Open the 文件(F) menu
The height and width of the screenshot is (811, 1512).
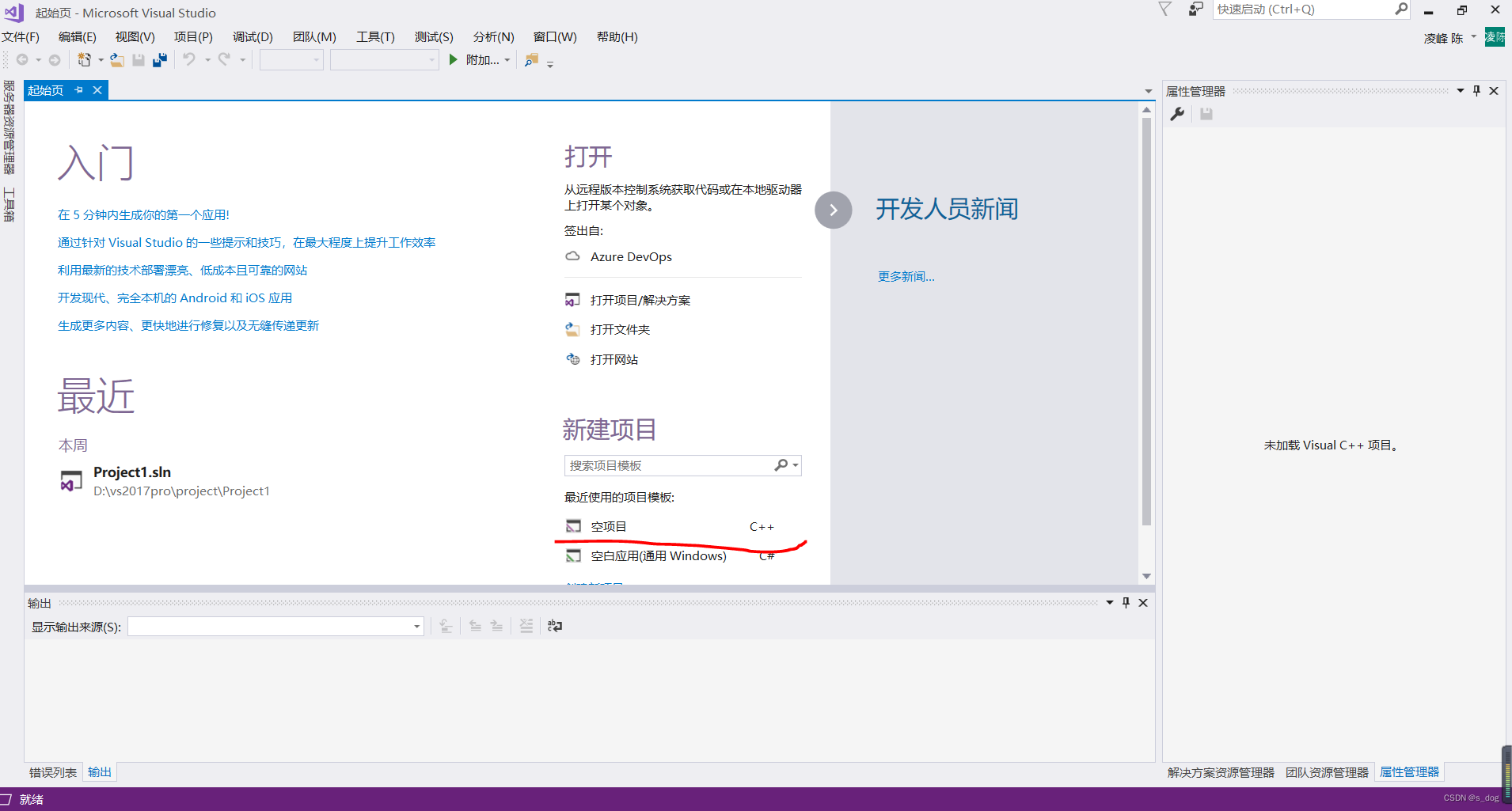tap(21, 37)
